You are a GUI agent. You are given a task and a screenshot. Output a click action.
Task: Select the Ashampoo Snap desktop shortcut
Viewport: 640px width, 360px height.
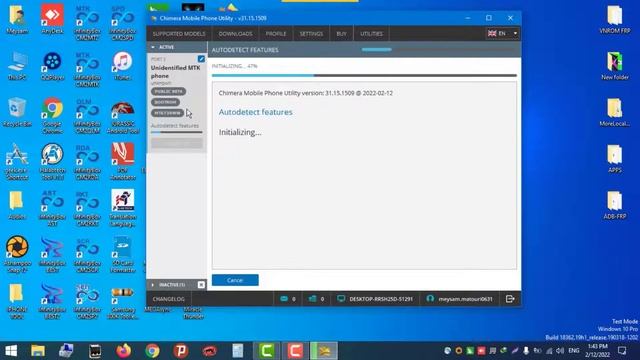17,254
